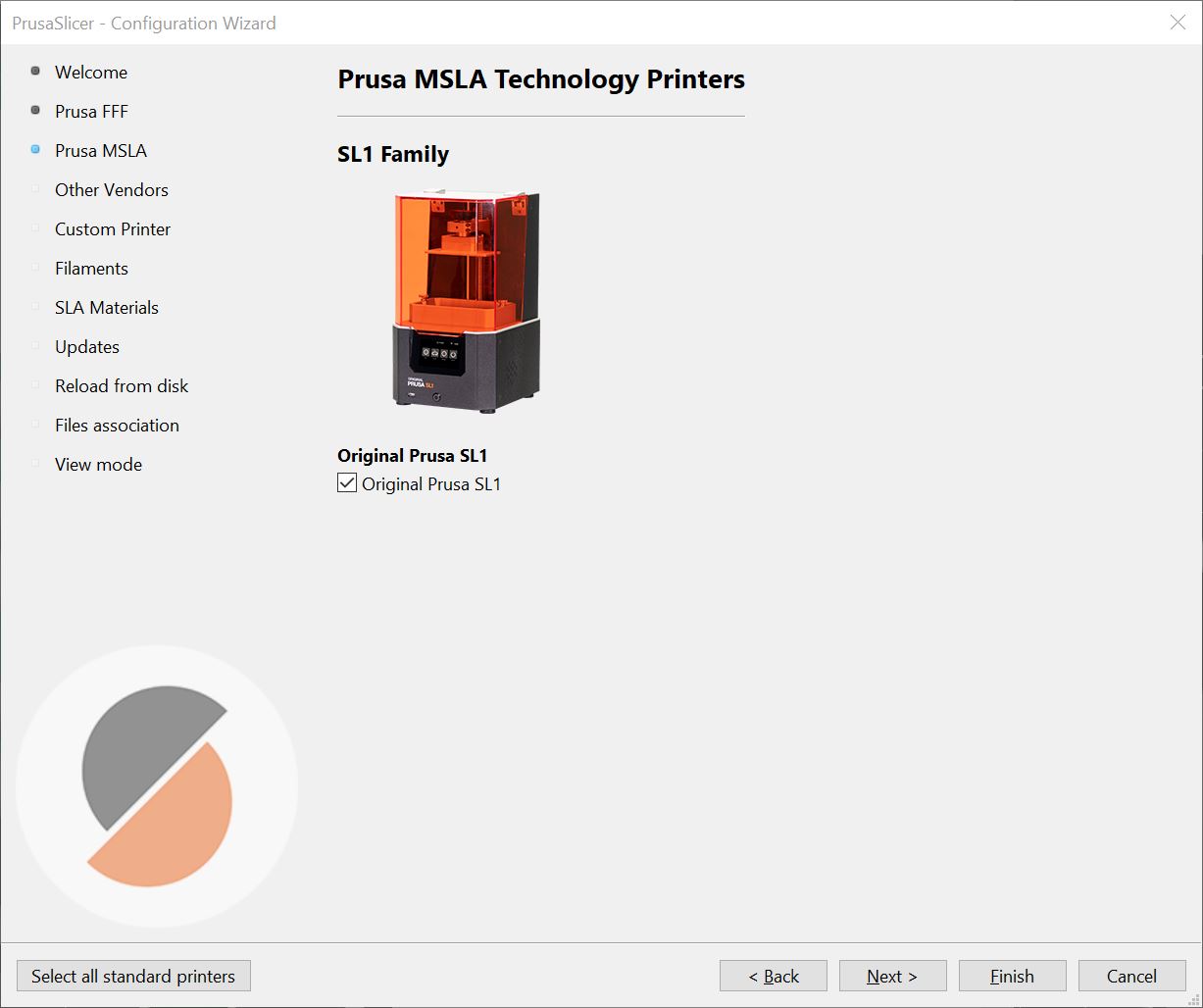The width and height of the screenshot is (1203, 1008).
Task: Cancel the Configuration Wizard
Action: pyautogui.click(x=1132, y=976)
